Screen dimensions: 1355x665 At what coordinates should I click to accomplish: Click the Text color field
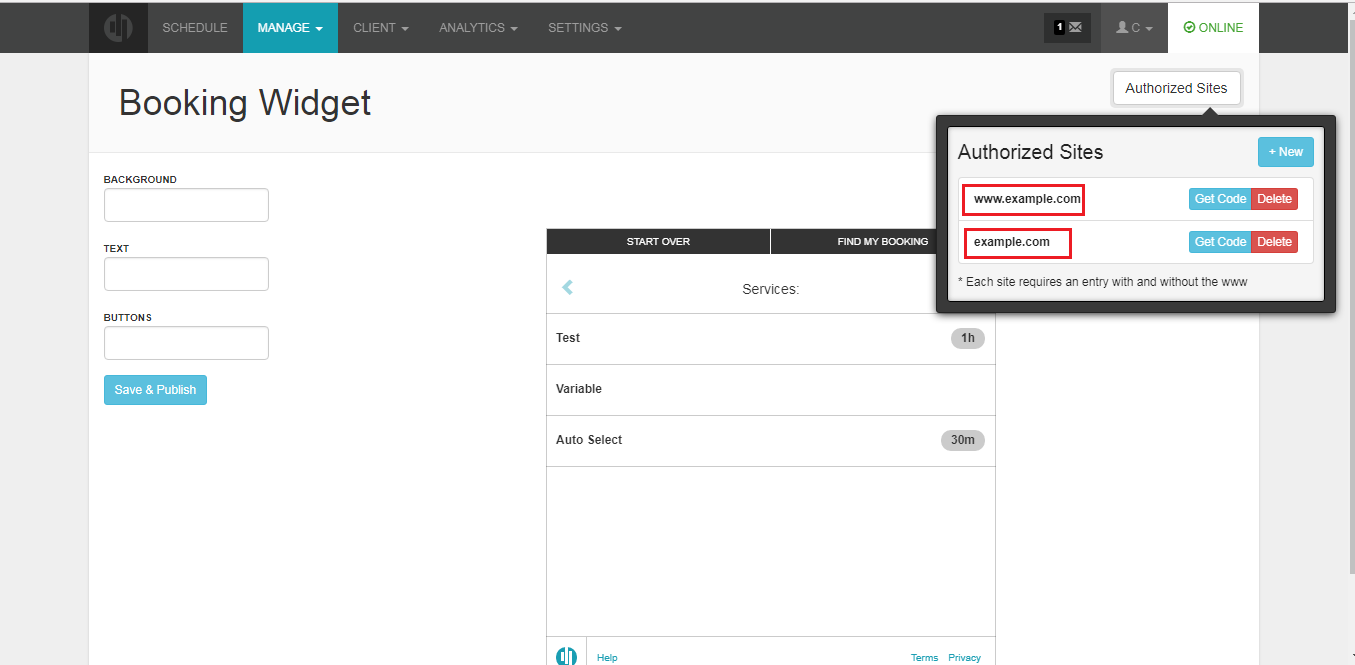tap(186, 274)
